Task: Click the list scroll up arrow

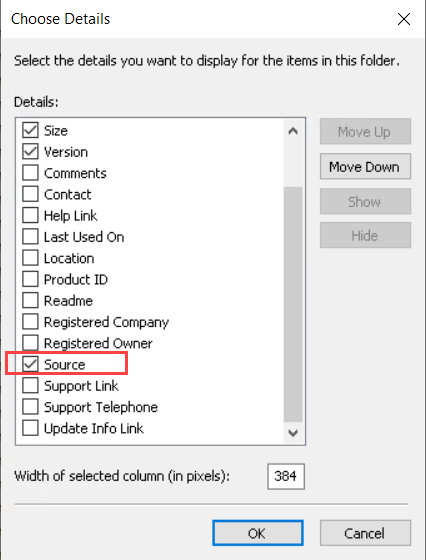Action: tap(293, 131)
